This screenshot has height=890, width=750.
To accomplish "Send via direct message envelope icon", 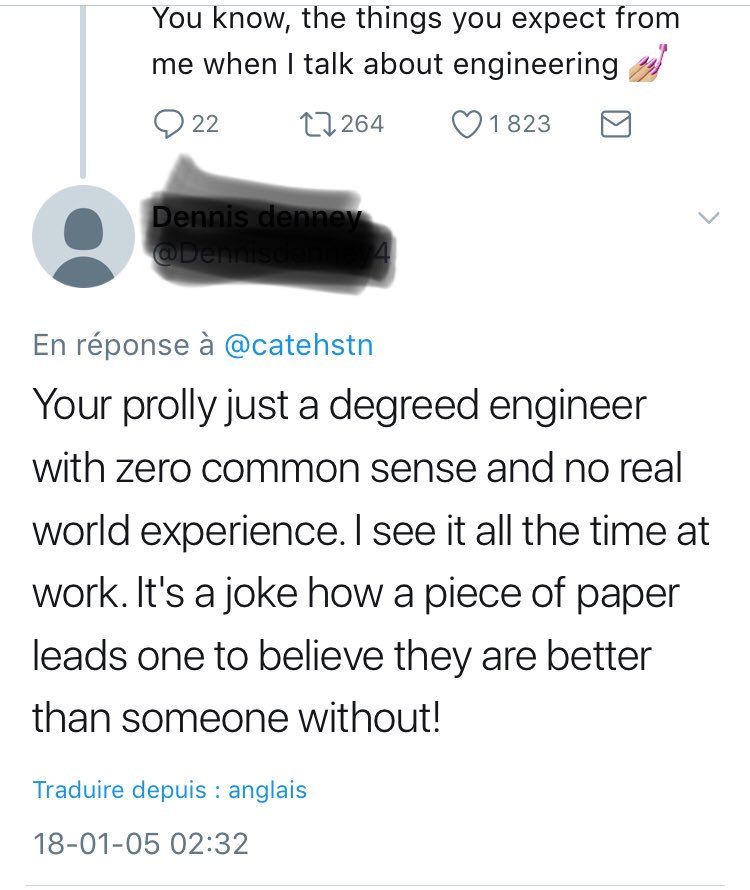I will click(x=614, y=124).
